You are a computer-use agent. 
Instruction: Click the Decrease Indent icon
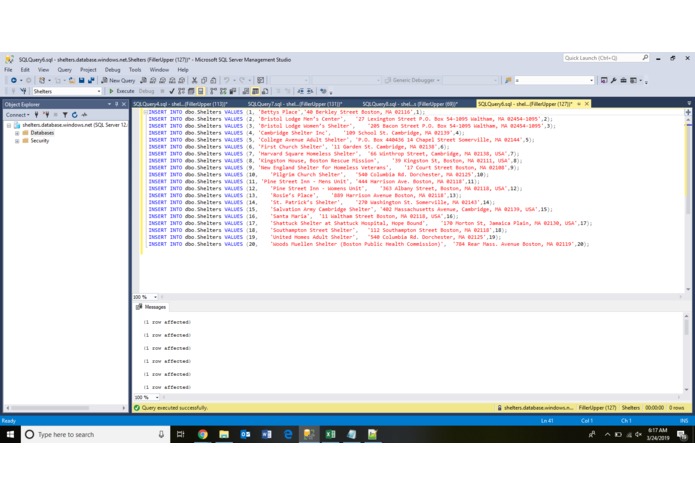(301, 91)
